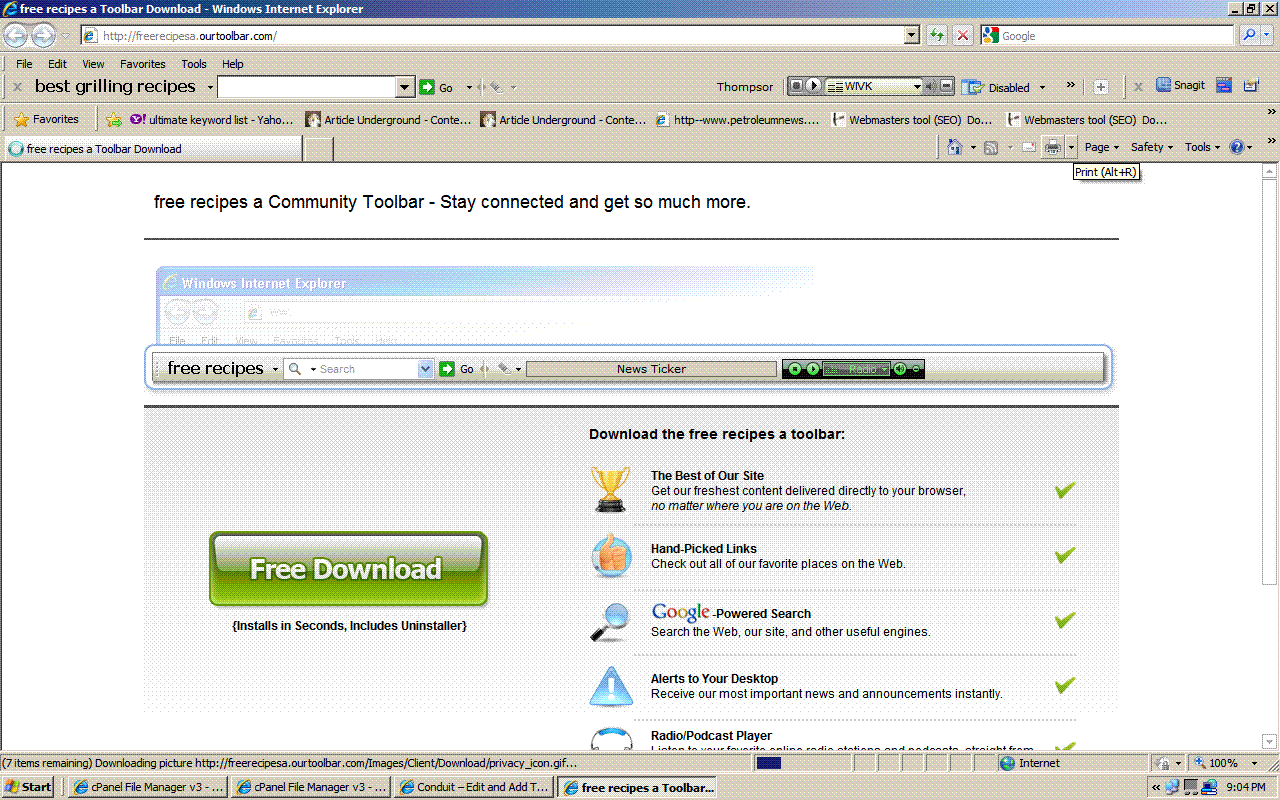Stop the WIVK radio player

pyautogui.click(x=796, y=86)
